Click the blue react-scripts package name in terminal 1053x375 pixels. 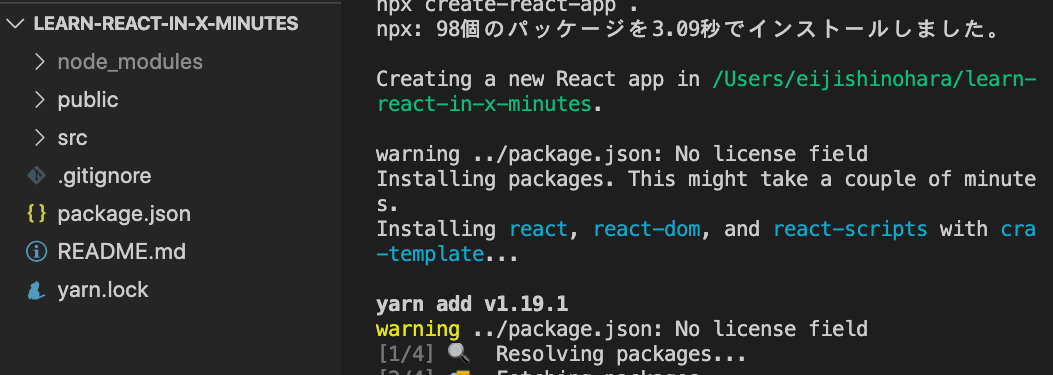point(850,229)
